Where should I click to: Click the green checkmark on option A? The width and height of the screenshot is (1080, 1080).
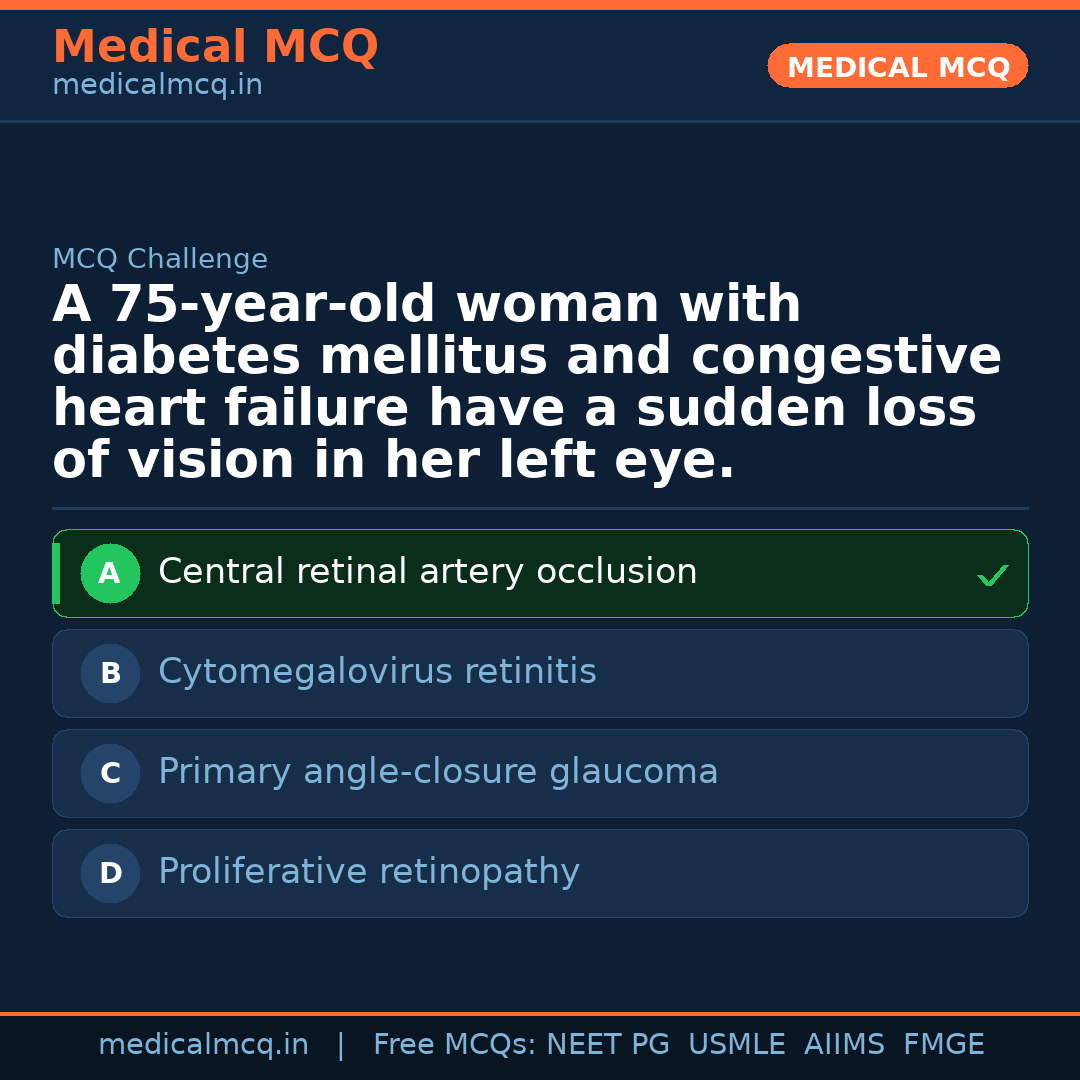coord(992,575)
